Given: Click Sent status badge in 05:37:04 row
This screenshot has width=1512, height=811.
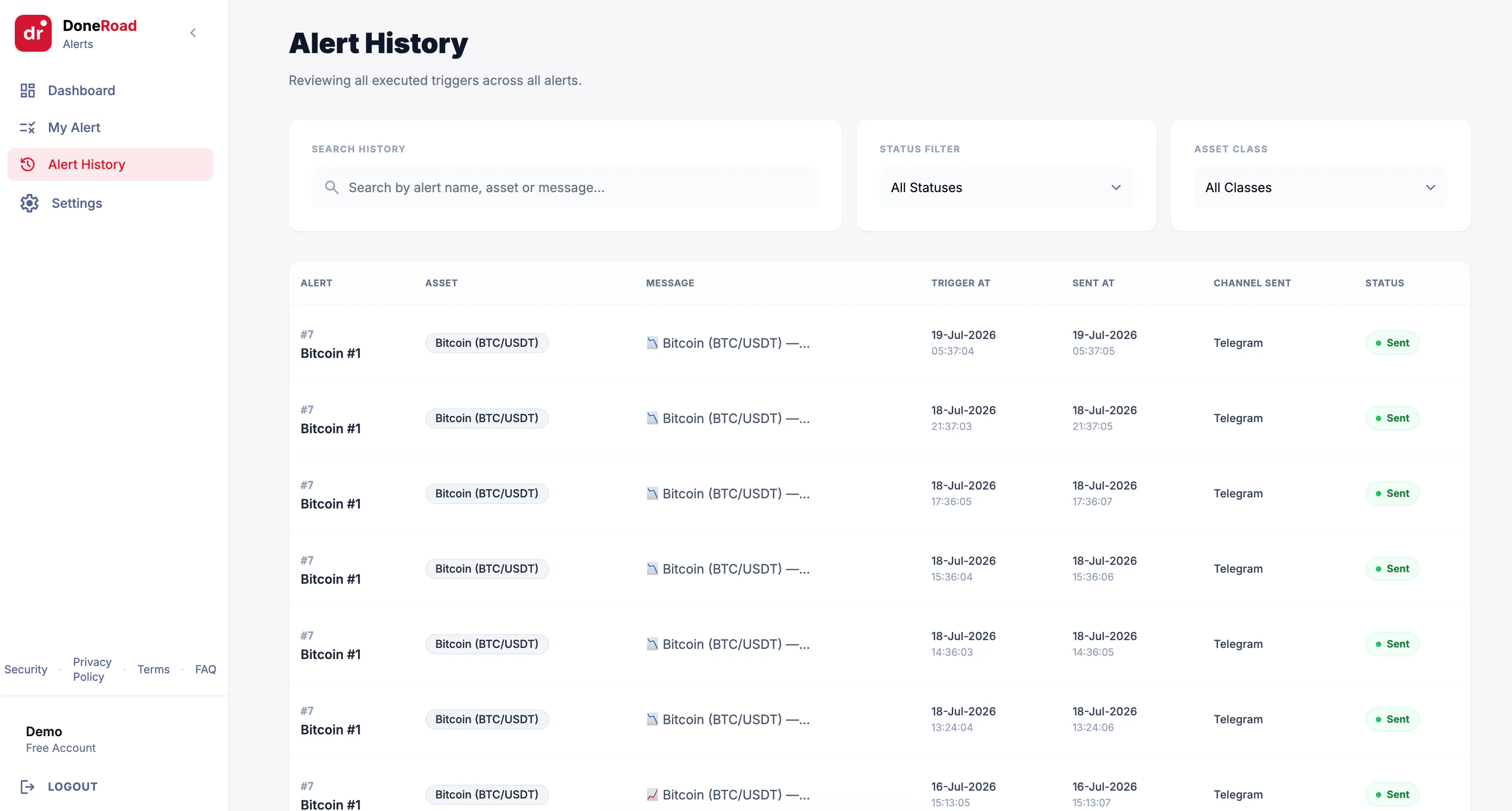Looking at the screenshot, I should [x=1392, y=343].
